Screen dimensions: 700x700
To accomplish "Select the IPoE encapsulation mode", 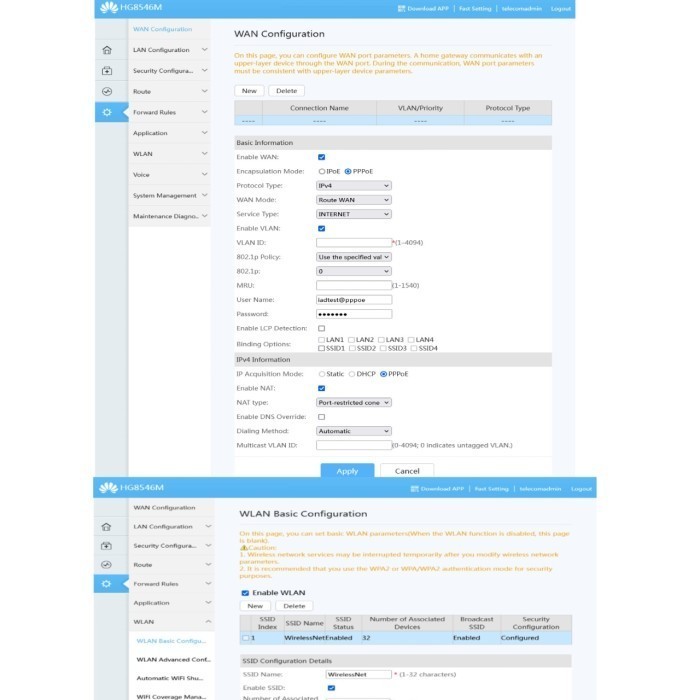I will [321, 171].
